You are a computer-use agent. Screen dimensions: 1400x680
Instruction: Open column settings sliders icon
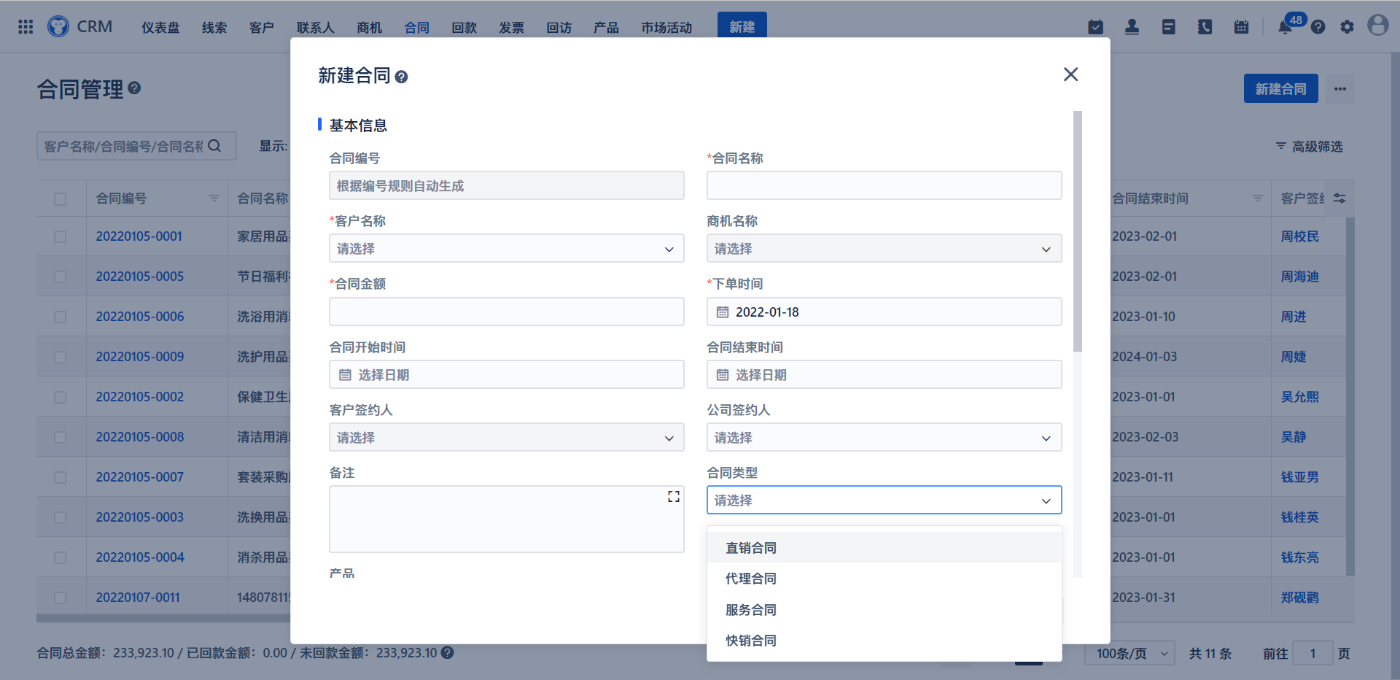pyautogui.click(x=1340, y=199)
